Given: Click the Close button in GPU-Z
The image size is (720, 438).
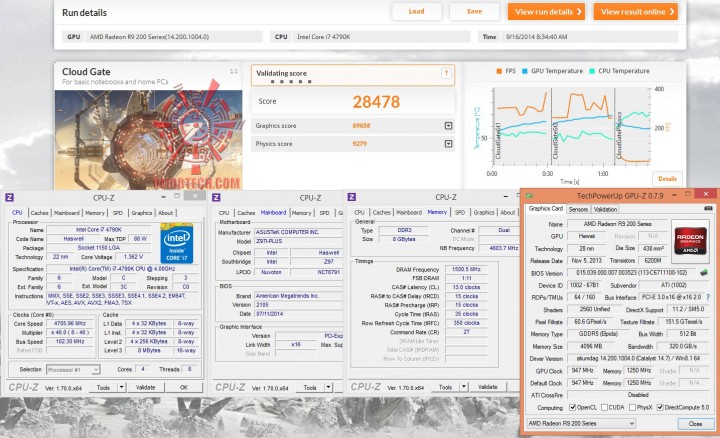Looking at the screenshot, I should 695,424.
